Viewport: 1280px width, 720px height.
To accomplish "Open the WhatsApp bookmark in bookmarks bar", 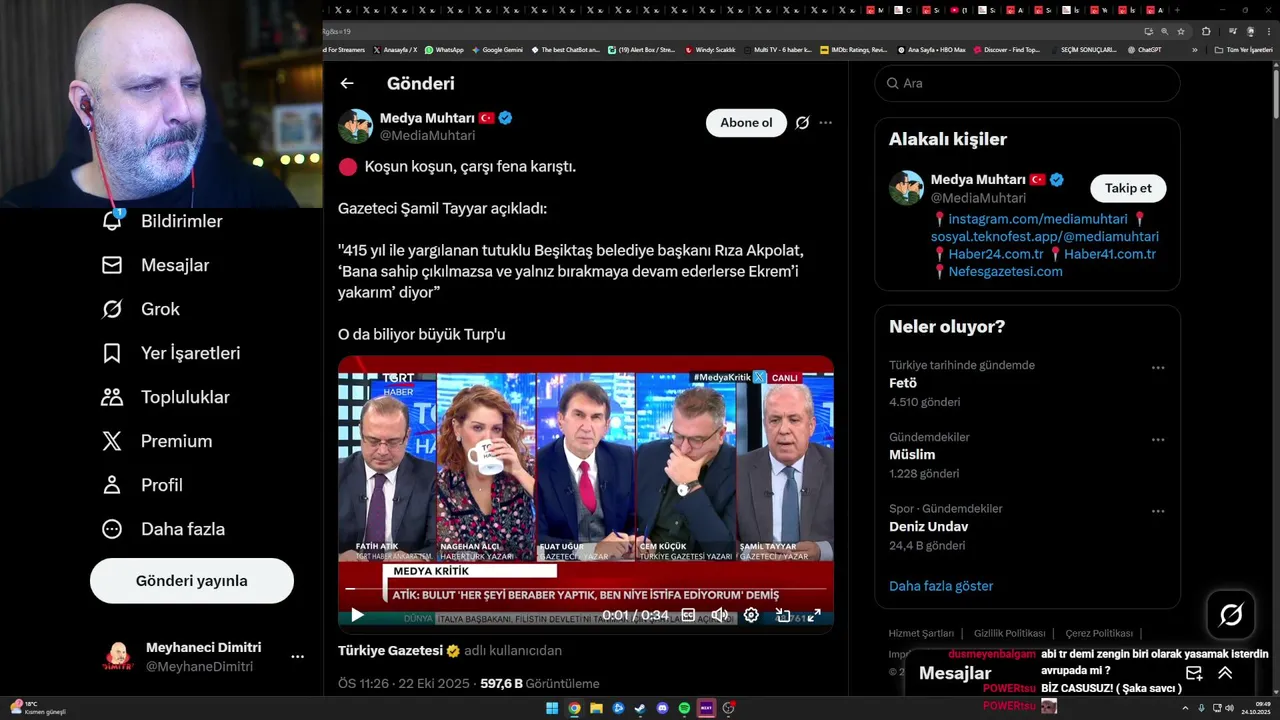I will click(x=444, y=49).
